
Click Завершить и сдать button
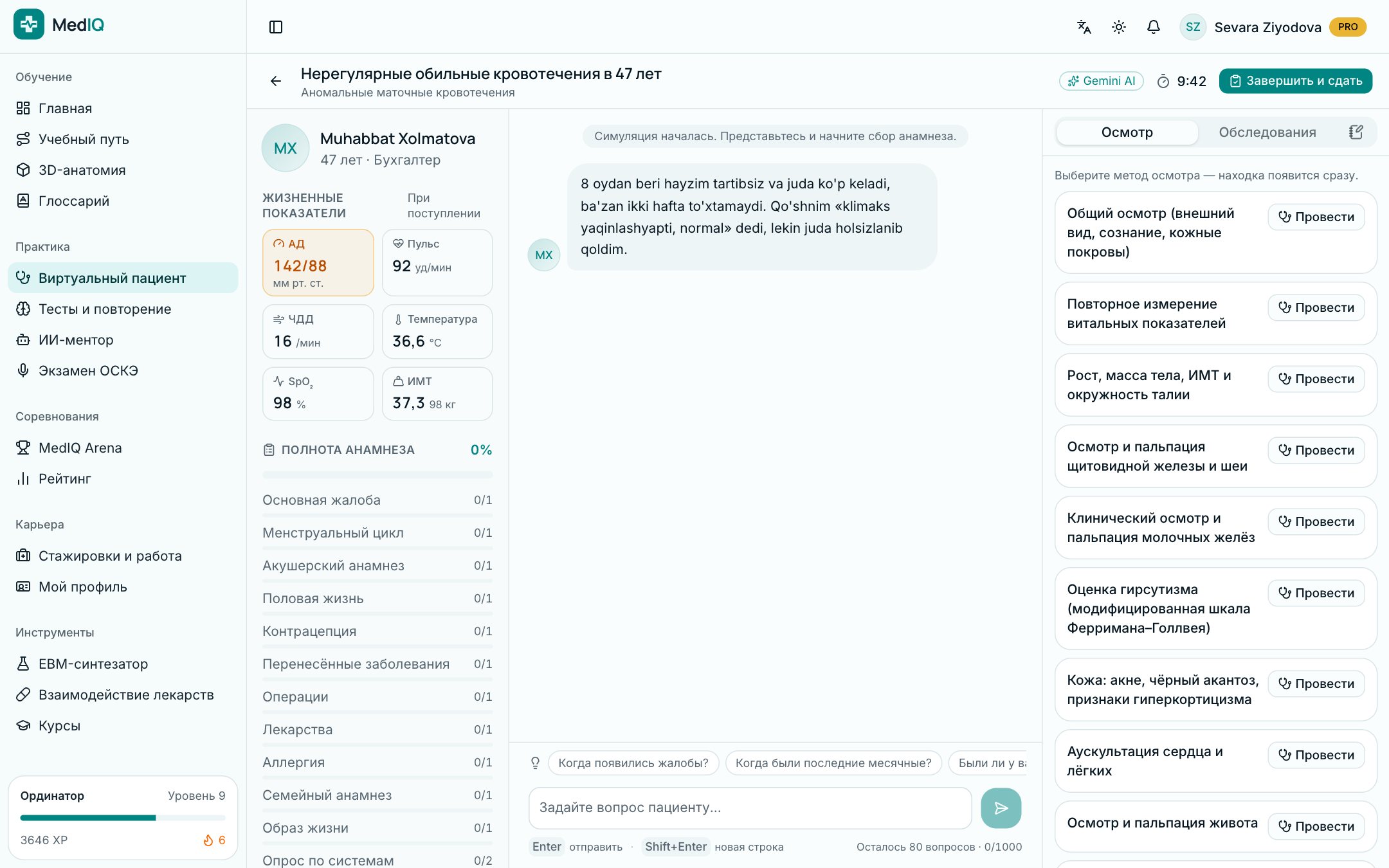[x=1296, y=81]
